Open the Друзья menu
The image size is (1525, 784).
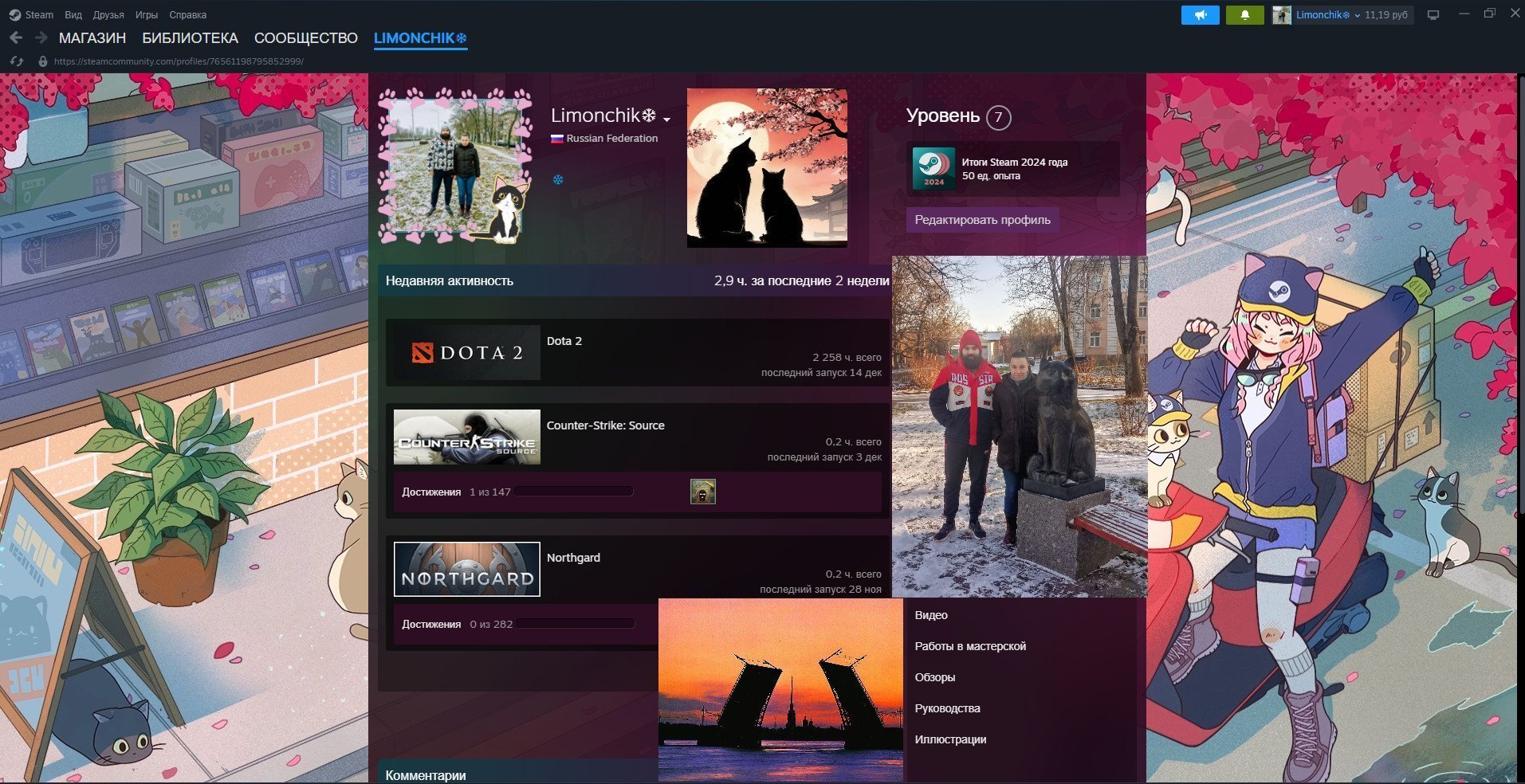(108, 15)
